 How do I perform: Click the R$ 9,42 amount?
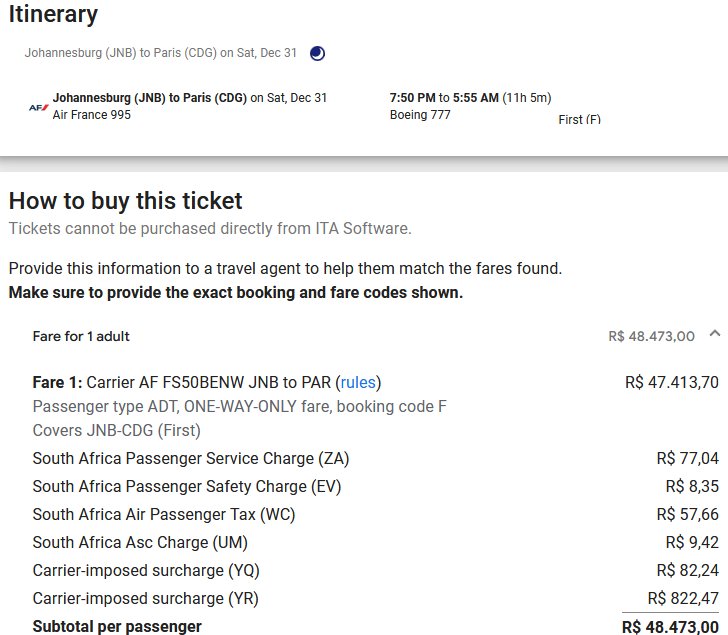coord(692,542)
